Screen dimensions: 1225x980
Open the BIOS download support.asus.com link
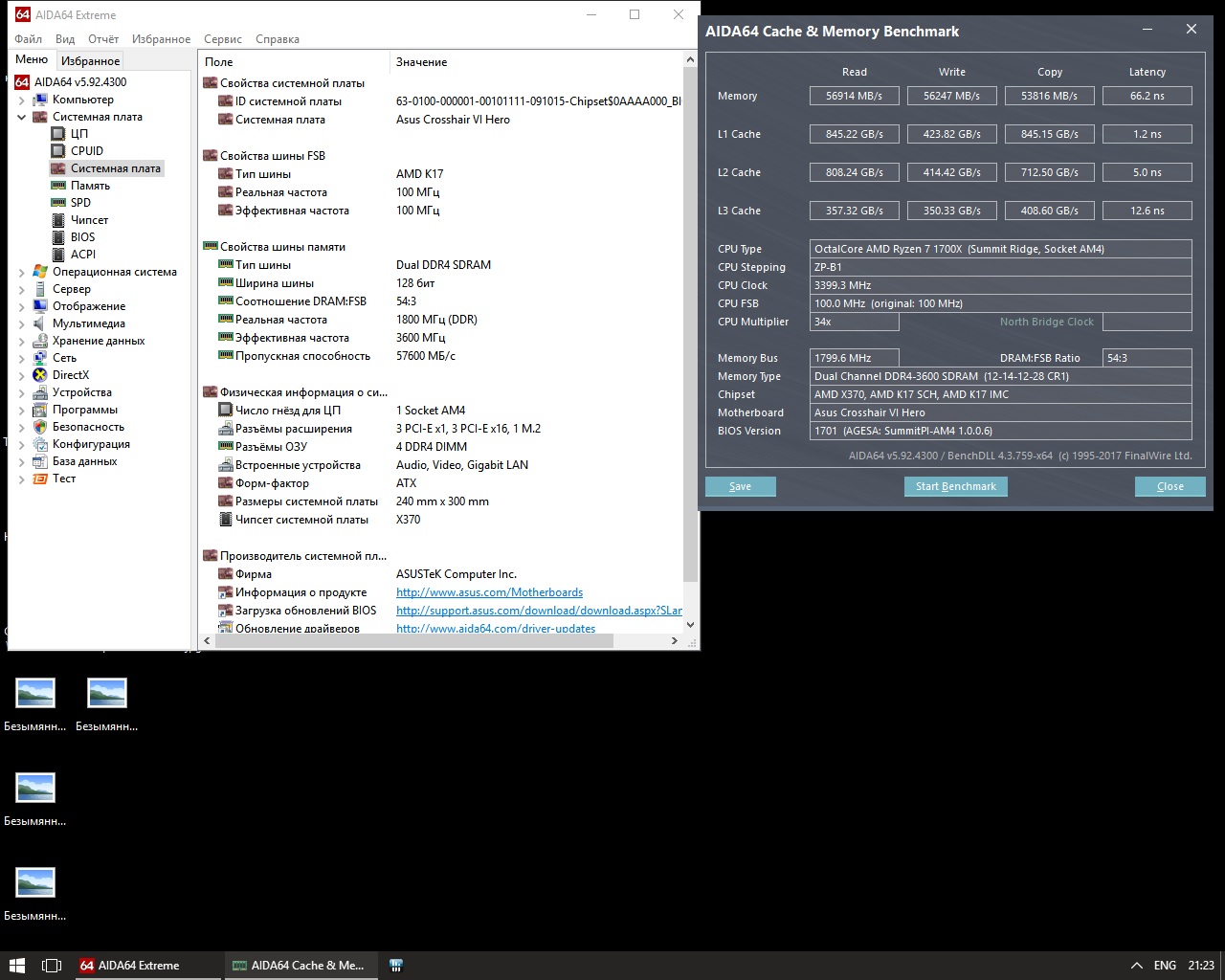click(x=539, y=611)
